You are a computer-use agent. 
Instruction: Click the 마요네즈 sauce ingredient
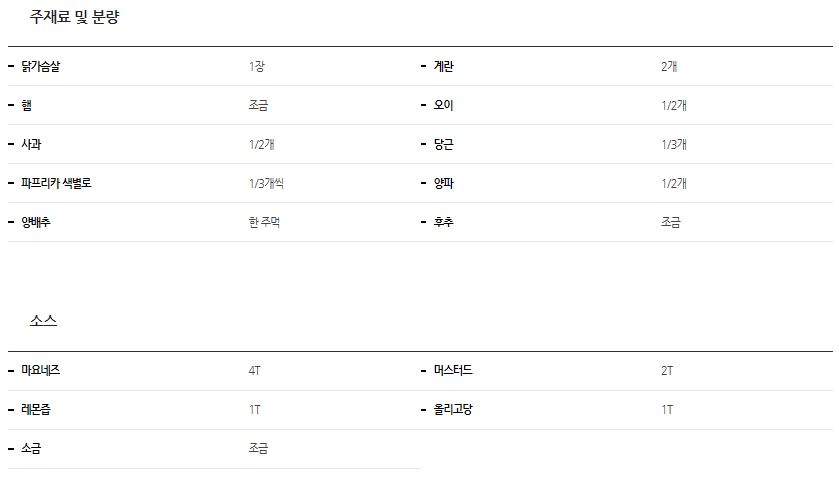click(x=41, y=371)
